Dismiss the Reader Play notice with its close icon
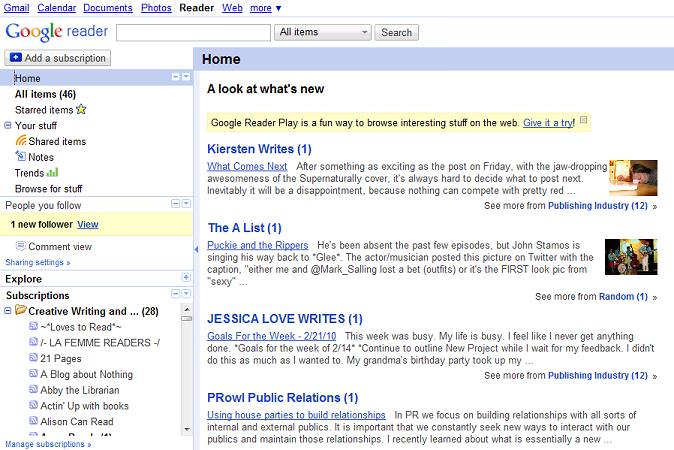674x450 pixels. coord(584,119)
